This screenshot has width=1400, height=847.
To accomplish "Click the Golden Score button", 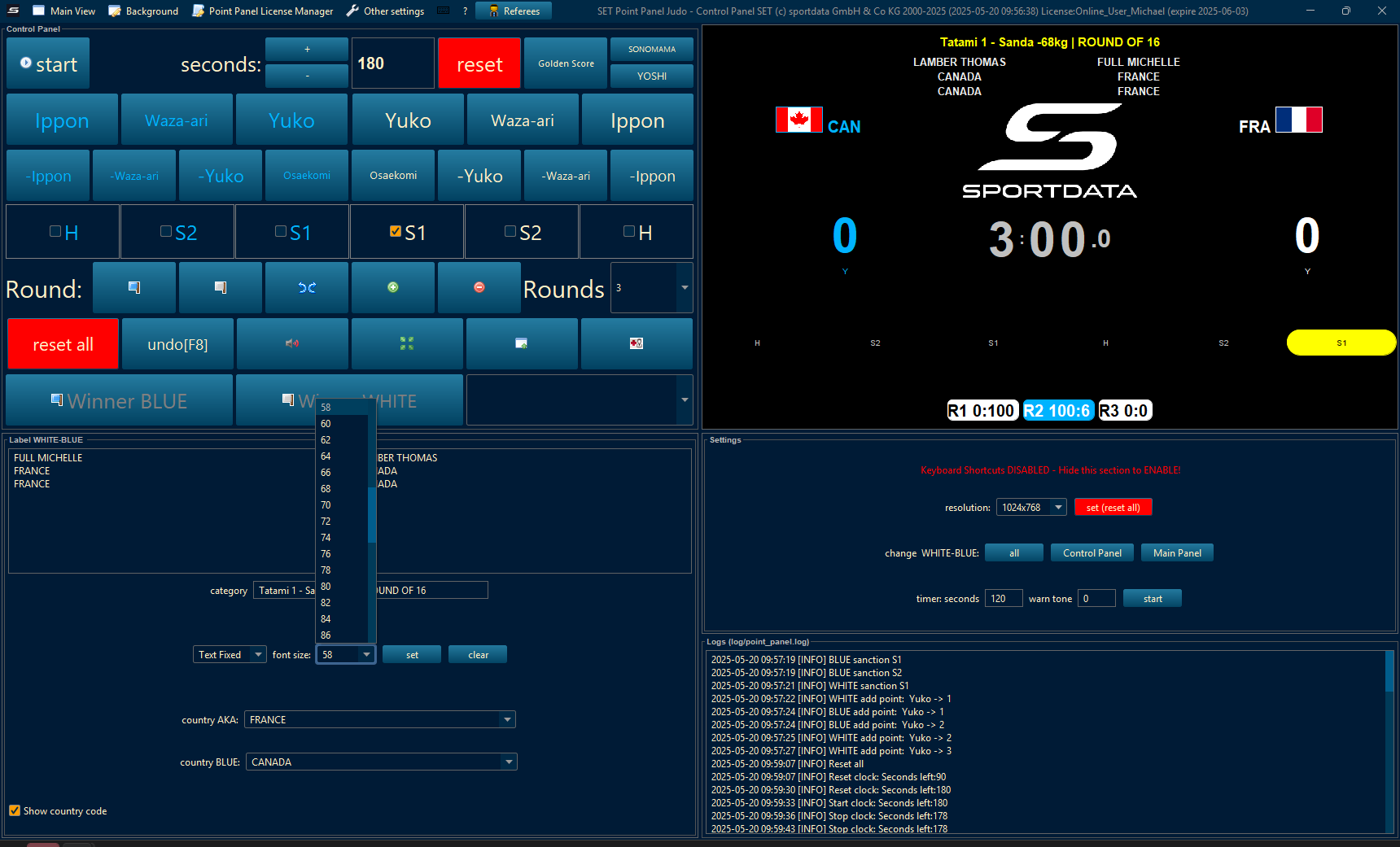I will click(x=566, y=63).
